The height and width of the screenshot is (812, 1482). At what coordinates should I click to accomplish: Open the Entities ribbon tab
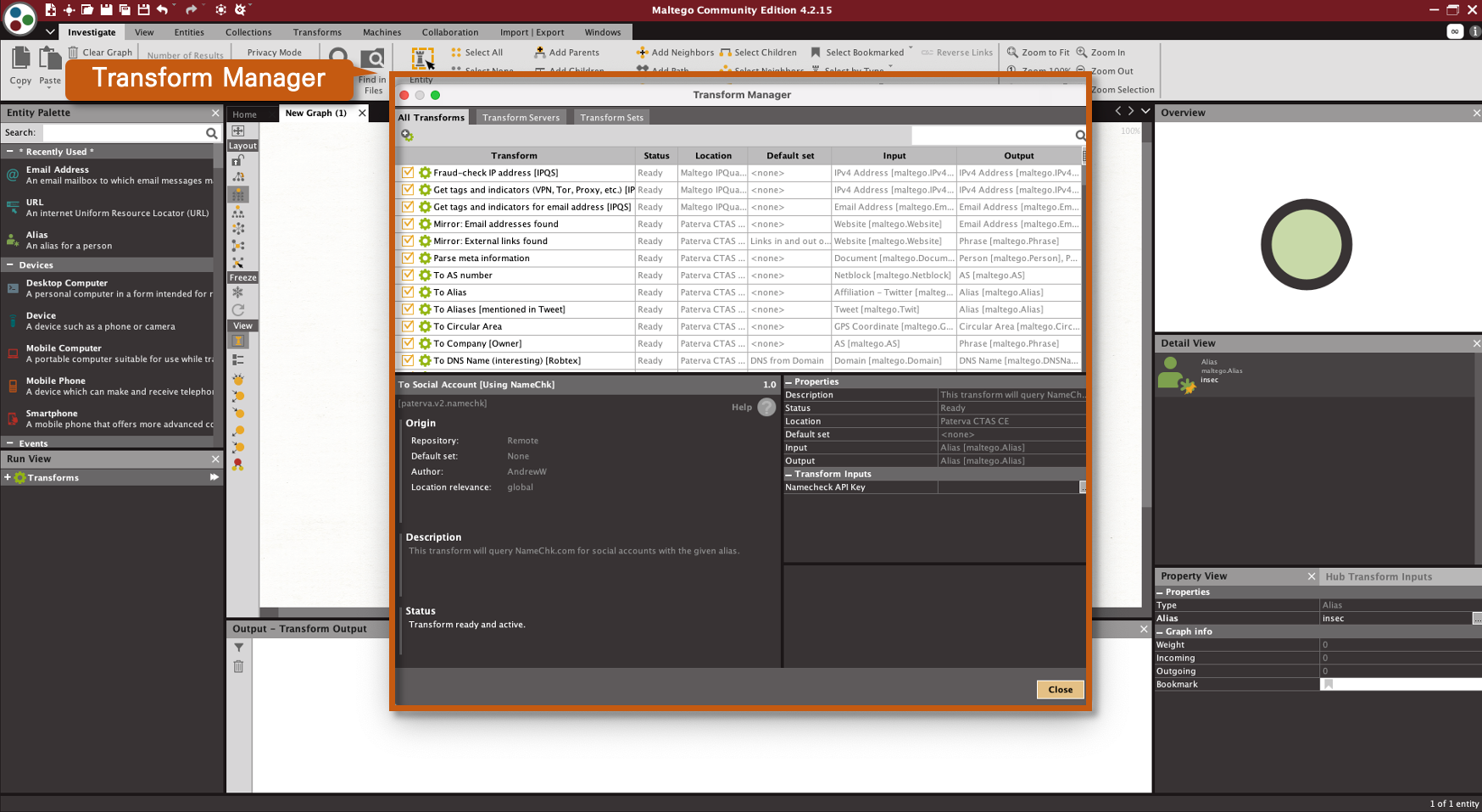click(189, 32)
